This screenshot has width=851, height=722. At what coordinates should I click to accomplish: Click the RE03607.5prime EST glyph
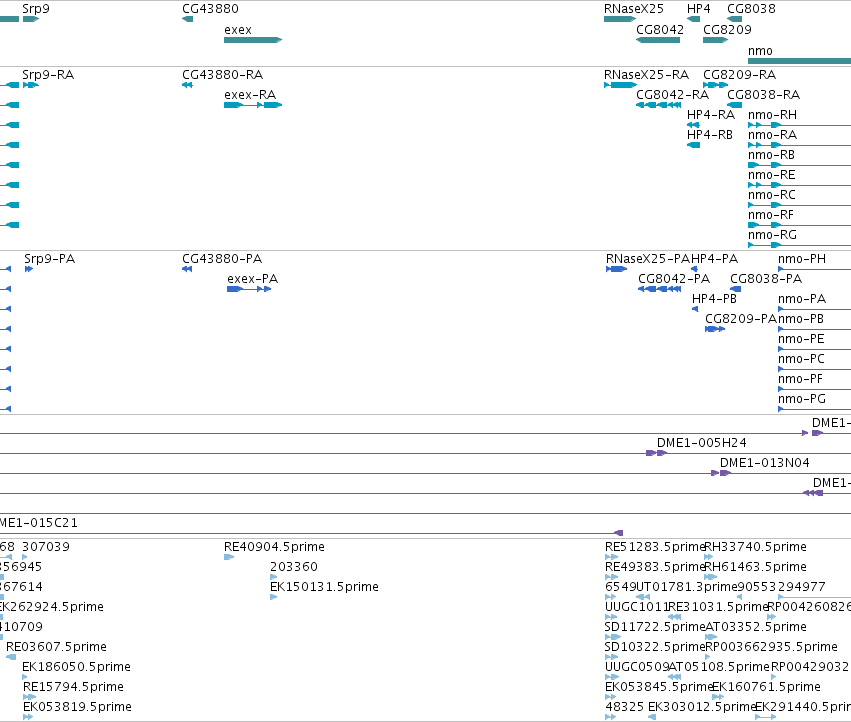[11, 657]
